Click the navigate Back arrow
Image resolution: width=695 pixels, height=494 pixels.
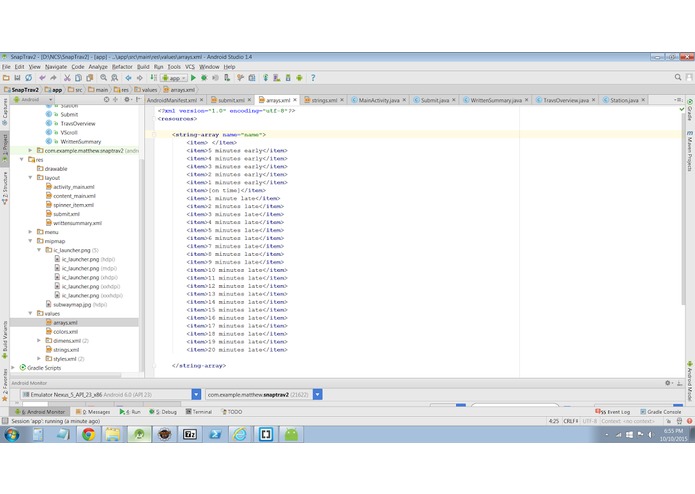click(129, 78)
